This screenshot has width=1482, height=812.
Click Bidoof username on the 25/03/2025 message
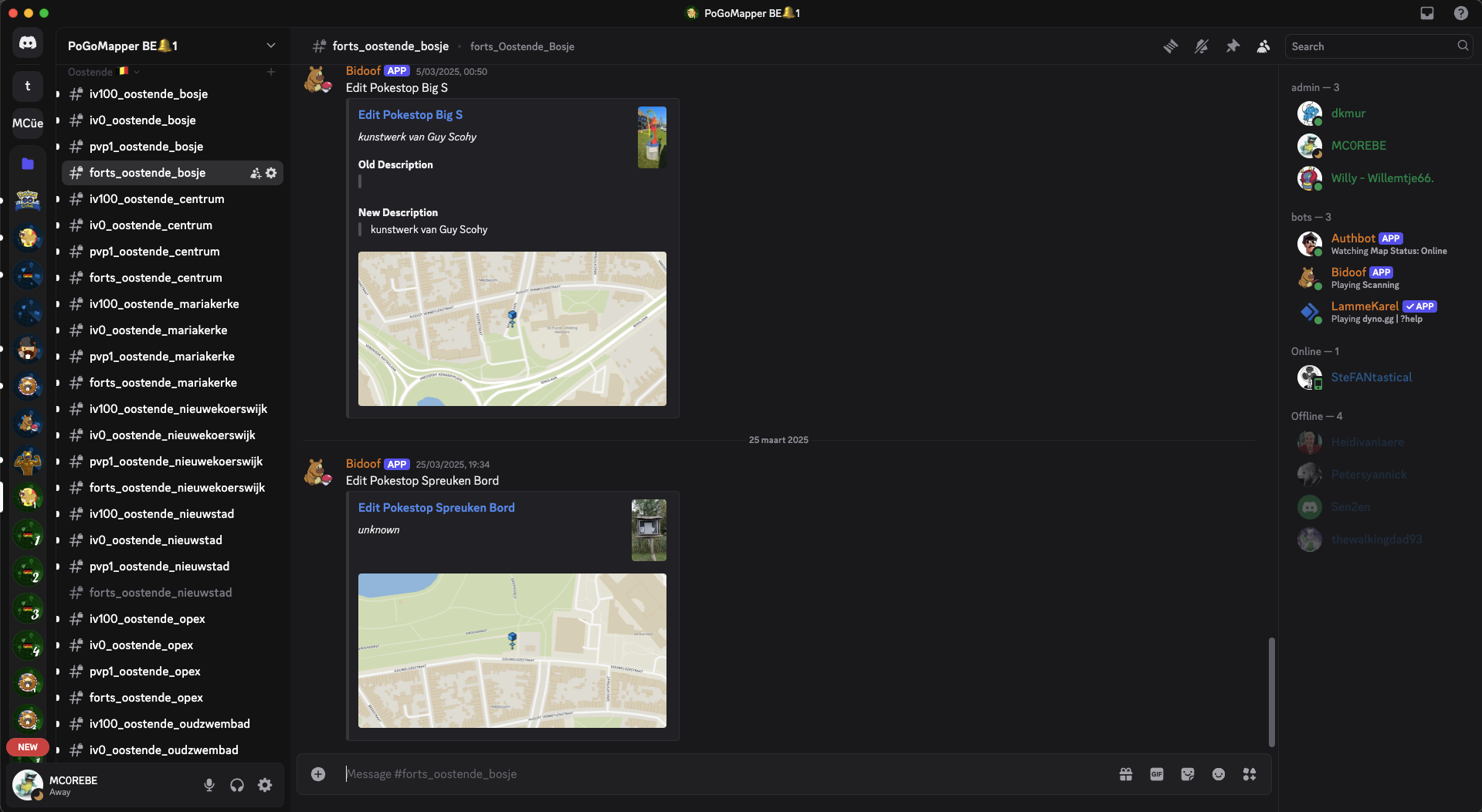363,463
